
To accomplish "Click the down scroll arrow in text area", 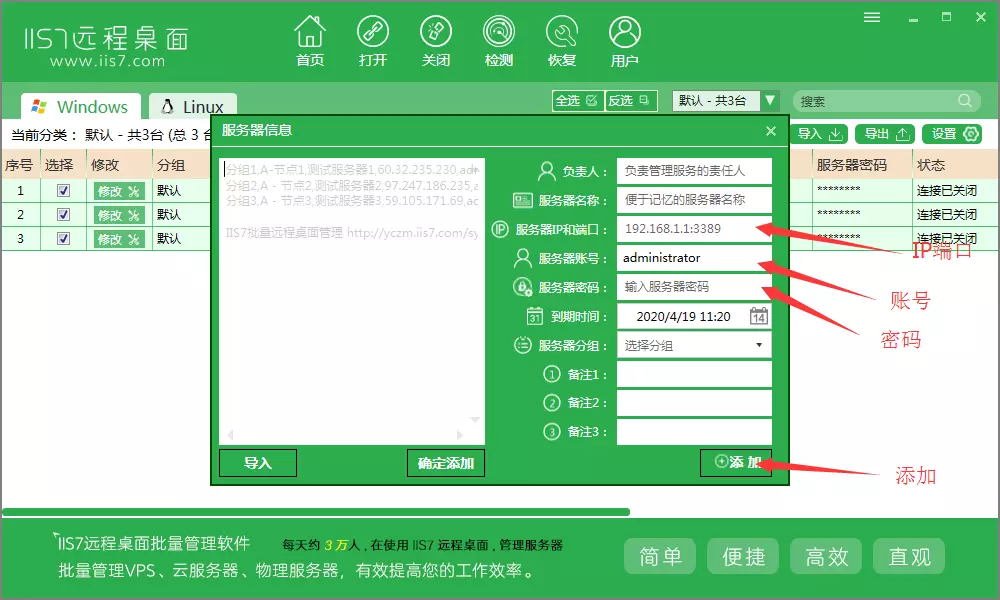I will point(475,420).
